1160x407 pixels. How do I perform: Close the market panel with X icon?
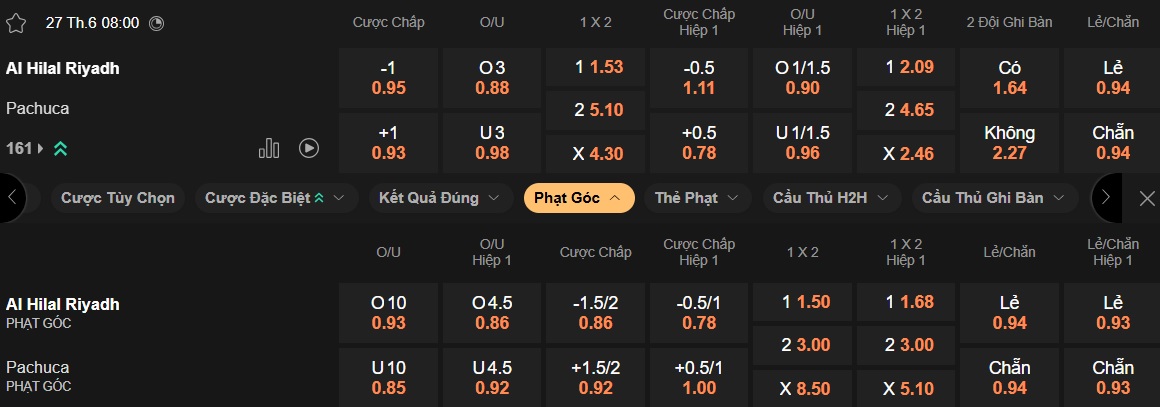pyautogui.click(x=1147, y=198)
